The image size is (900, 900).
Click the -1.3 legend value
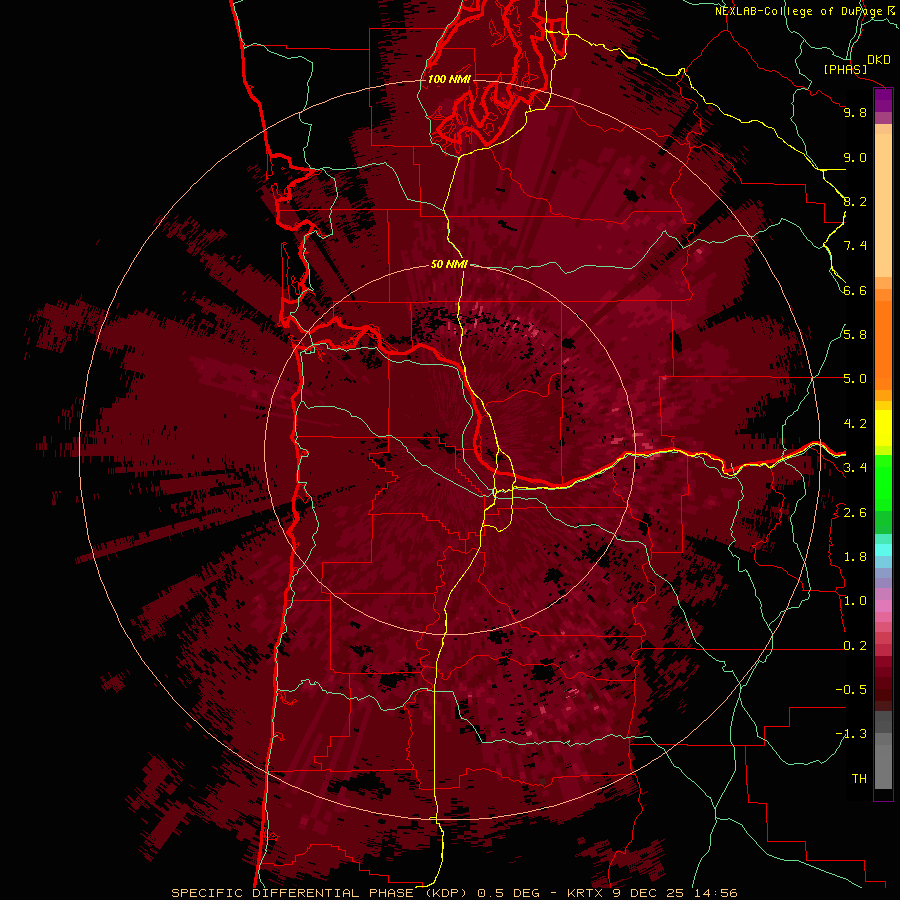tap(851, 734)
